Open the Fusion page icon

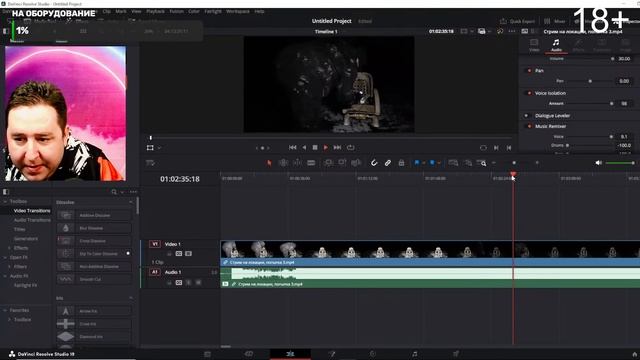point(331,354)
